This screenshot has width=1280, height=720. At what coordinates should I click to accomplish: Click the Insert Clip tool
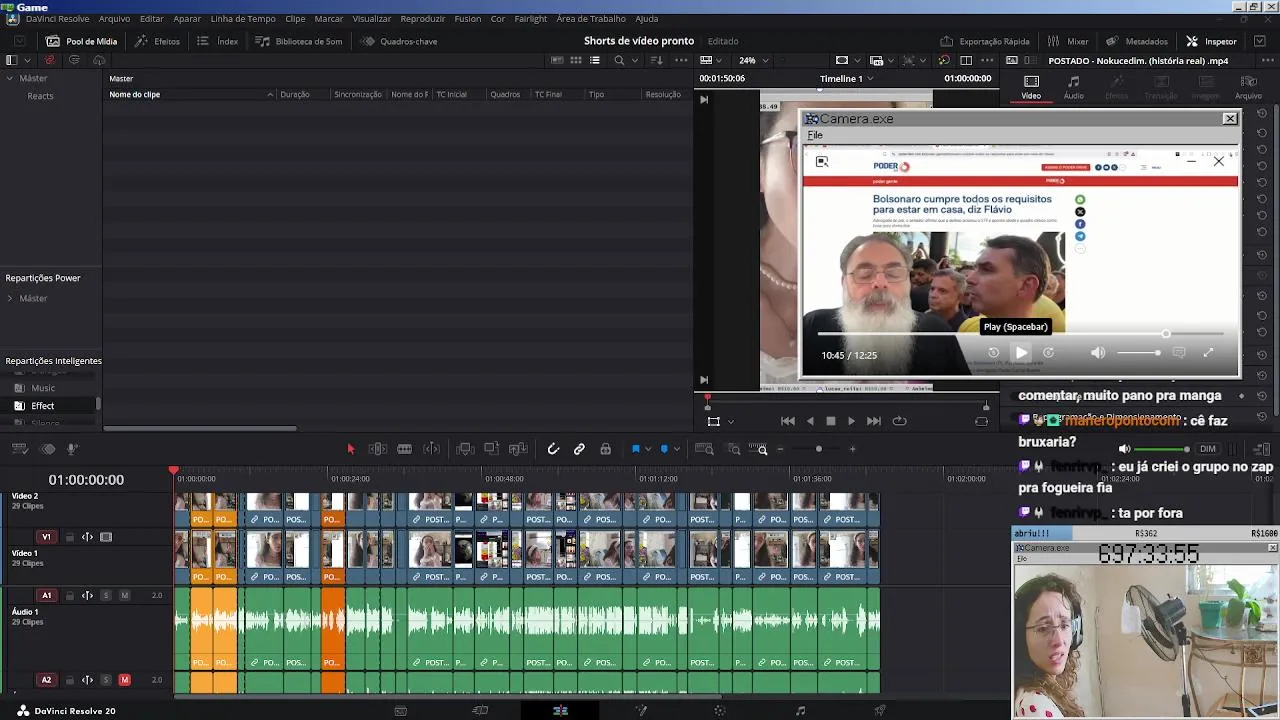click(465, 449)
